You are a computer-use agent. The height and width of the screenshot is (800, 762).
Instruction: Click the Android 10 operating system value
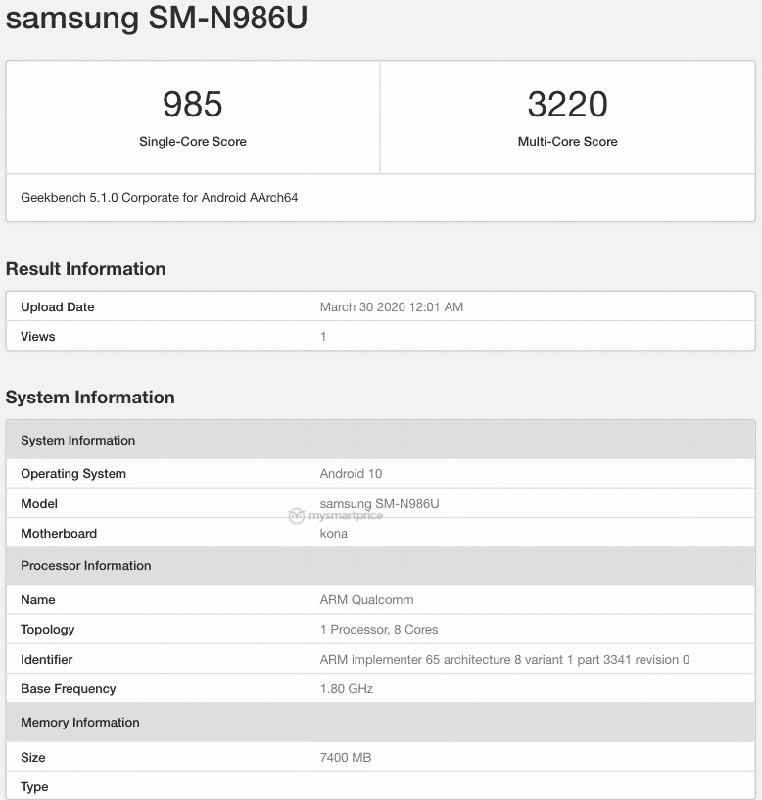(x=350, y=474)
